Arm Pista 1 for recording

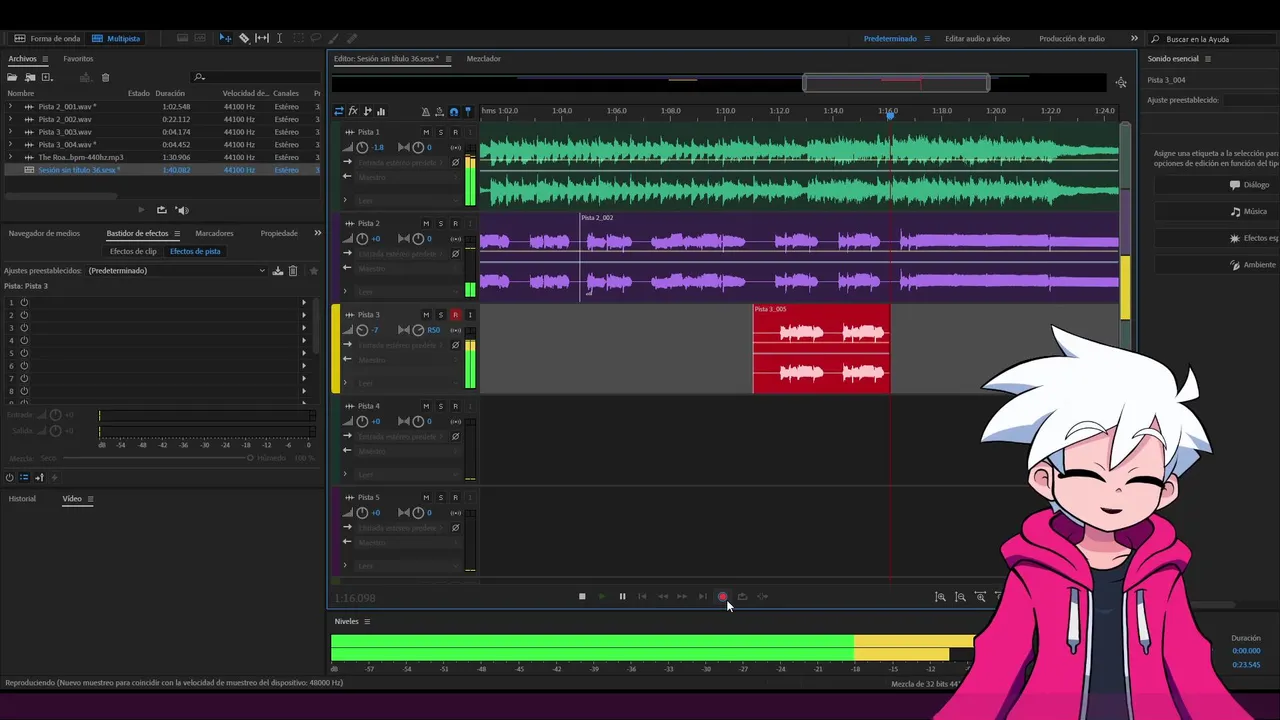pos(455,132)
